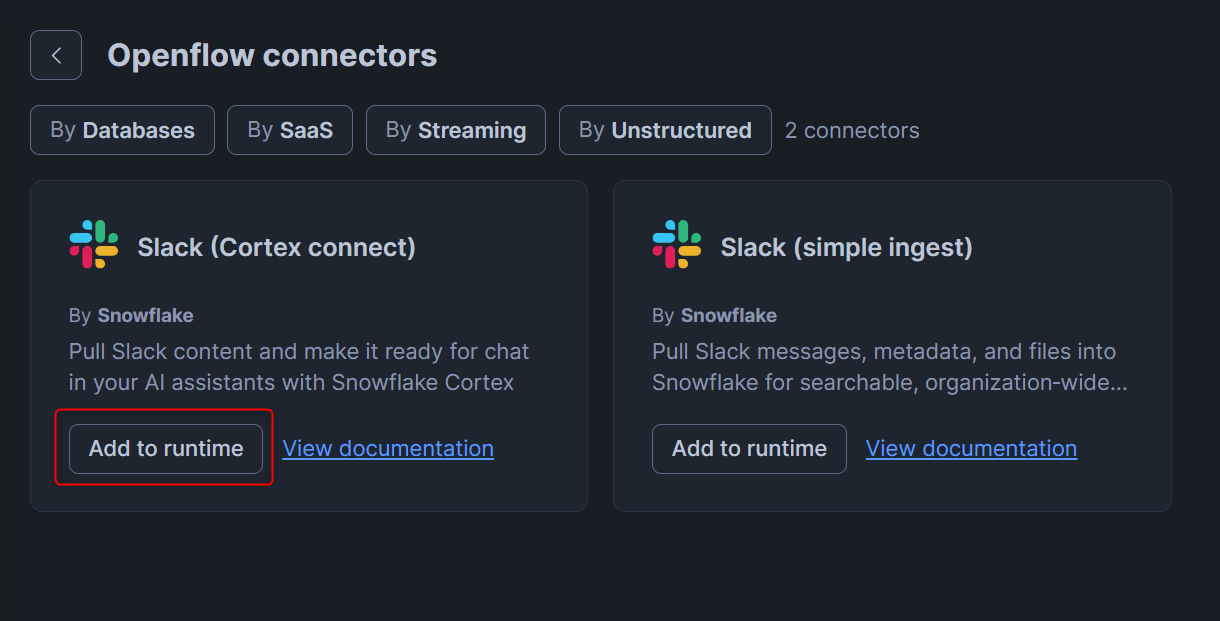This screenshot has width=1220, height=621.
Task: Select the By Unstructured filter
Action: click(665, 130)
